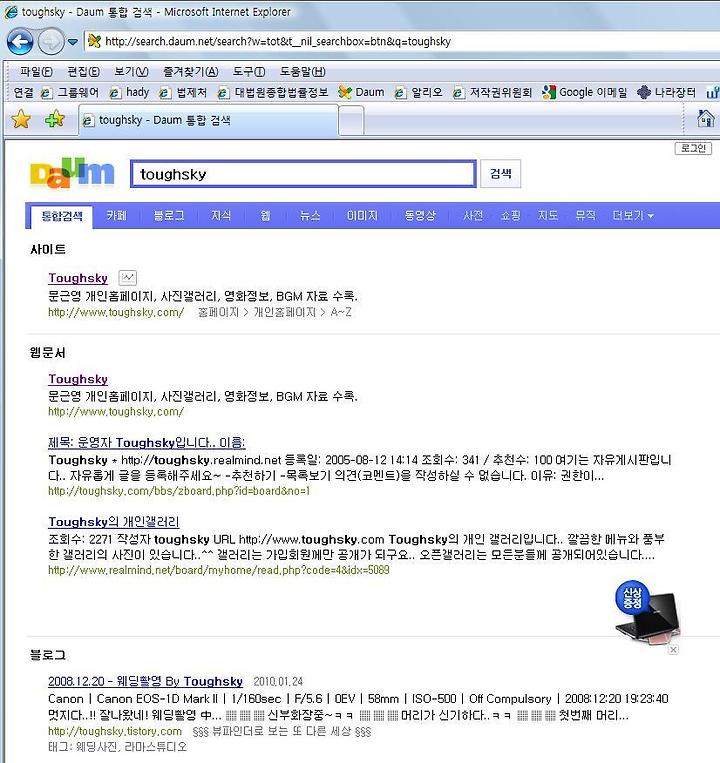Open the 즐겨찾기(A) menu
Image resolution: width=720 pixels, height=763 pixels.
pyautogui.click(x=191, y=72)
